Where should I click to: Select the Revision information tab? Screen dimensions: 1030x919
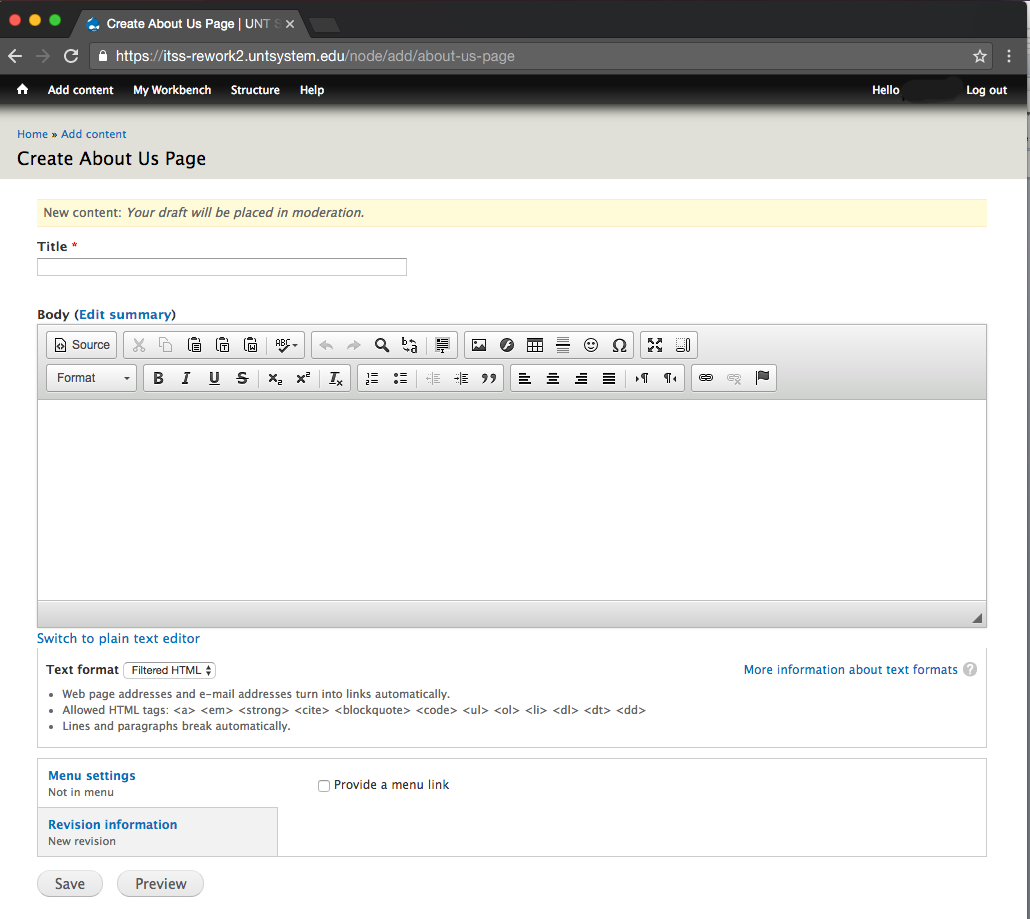click(x=113, y=825)
